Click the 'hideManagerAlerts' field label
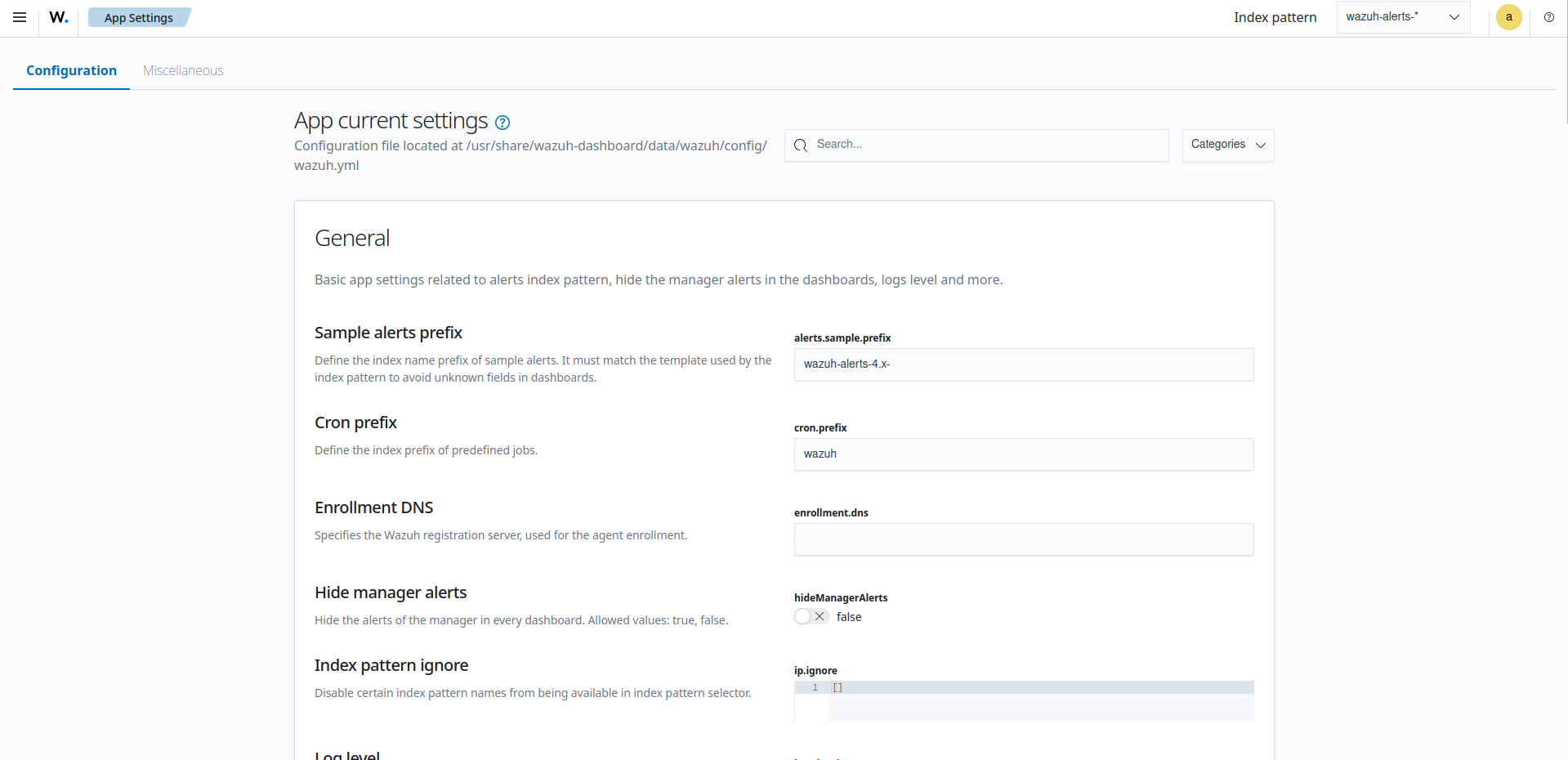Screen dimensions: 1568x760 pyautogui.click(x=841, y=597)
